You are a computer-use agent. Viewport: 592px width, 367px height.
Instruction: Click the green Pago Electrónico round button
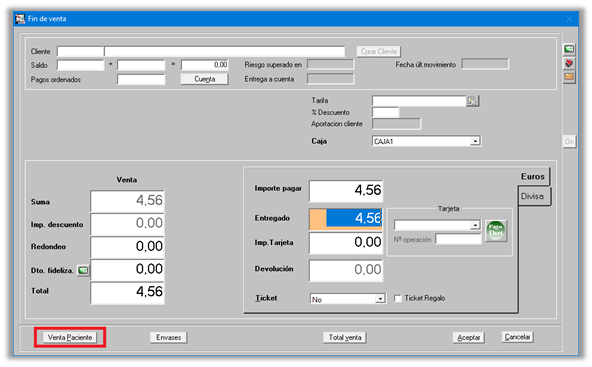point(496,230)
